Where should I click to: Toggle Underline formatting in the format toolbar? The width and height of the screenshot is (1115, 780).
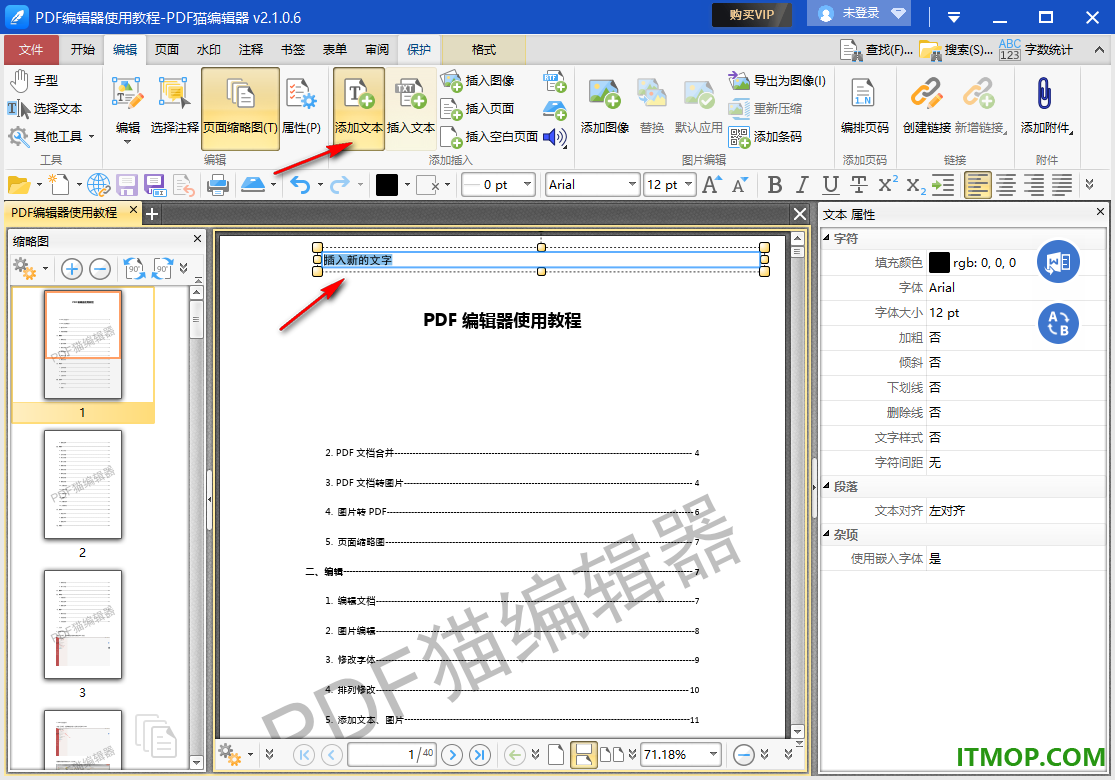(x=830, y=186)
